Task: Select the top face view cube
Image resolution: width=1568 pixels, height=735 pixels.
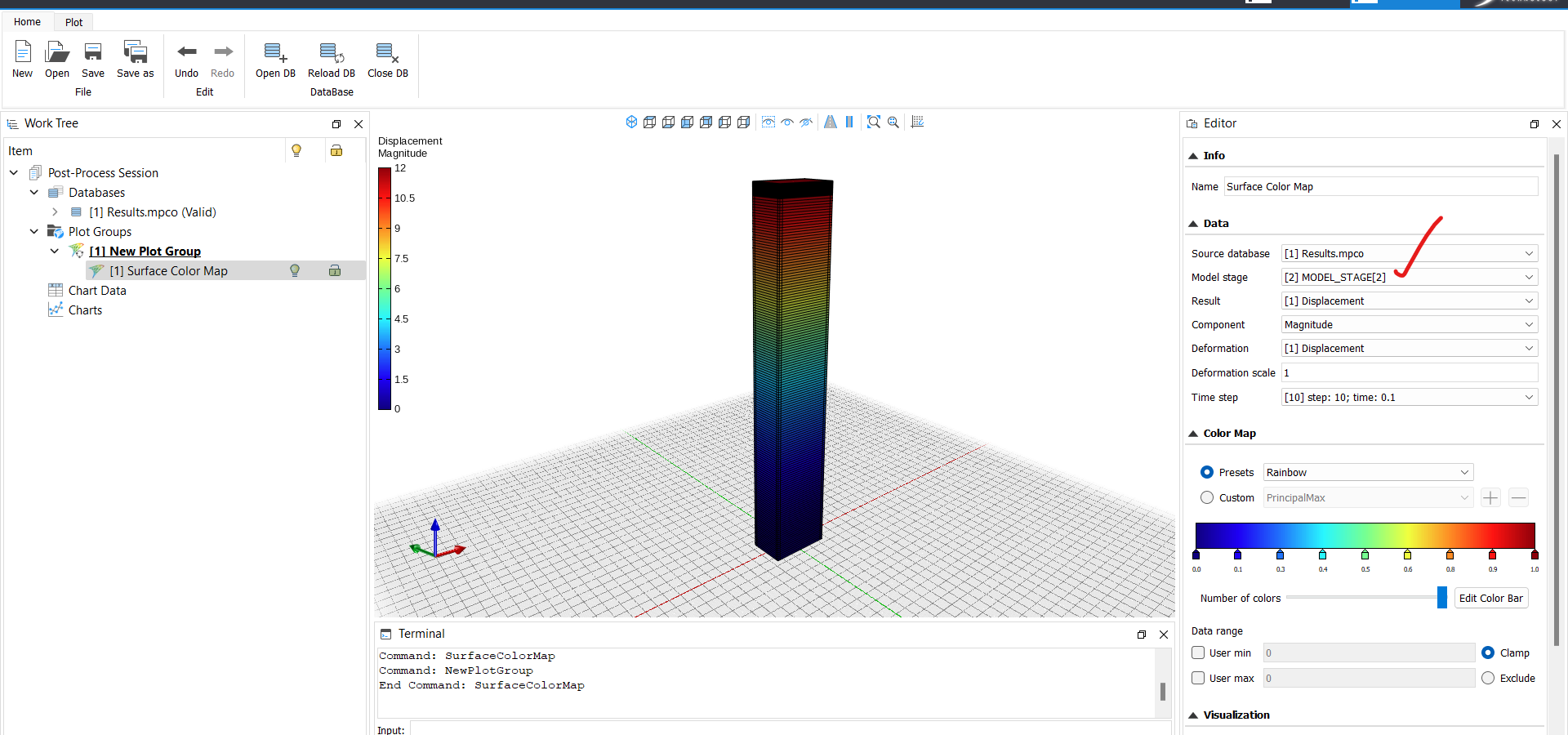Action: coord(650,122)
